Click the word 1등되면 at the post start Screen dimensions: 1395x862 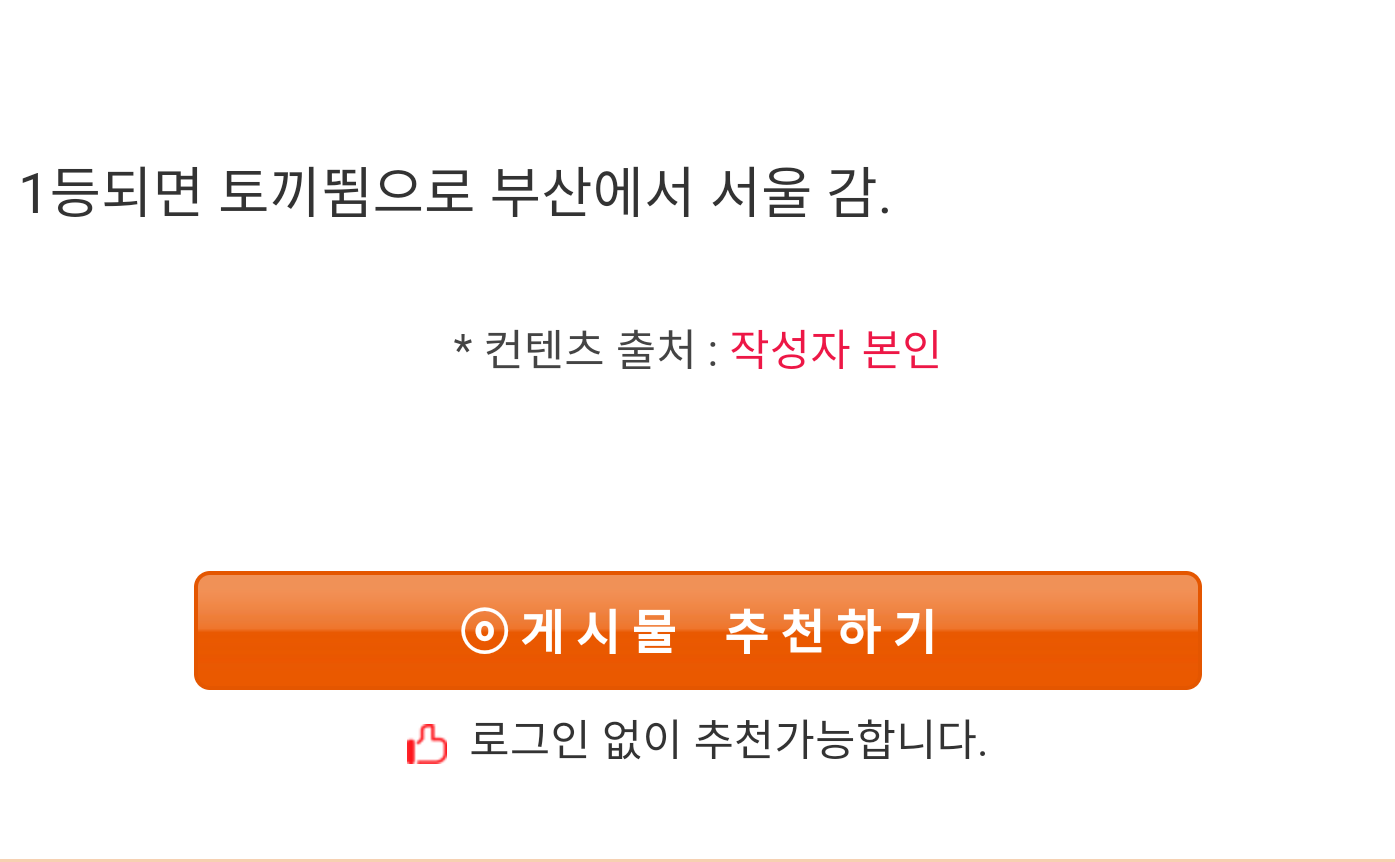click(110, 193)
